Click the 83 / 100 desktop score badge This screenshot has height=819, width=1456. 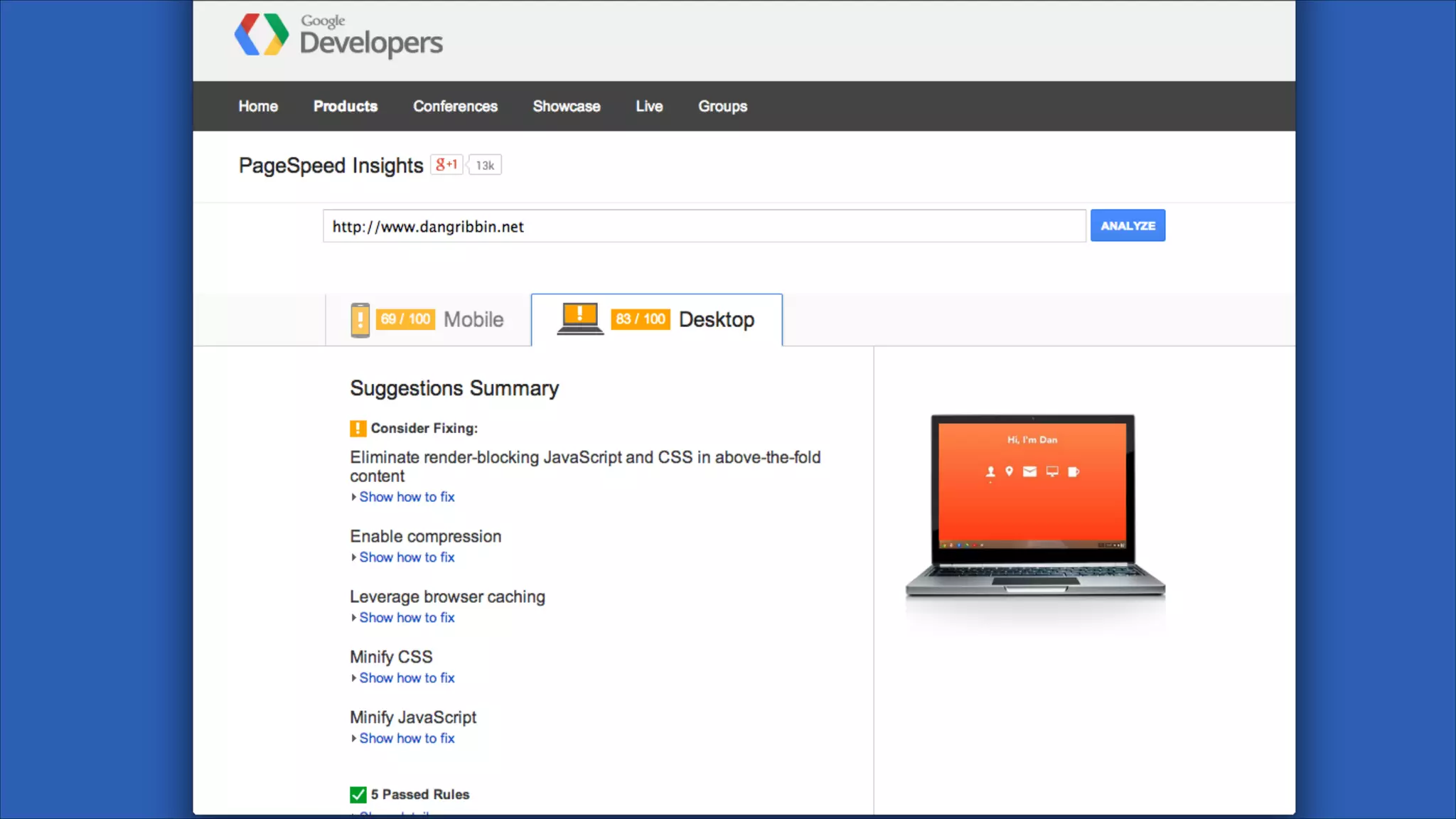(640, 319)
